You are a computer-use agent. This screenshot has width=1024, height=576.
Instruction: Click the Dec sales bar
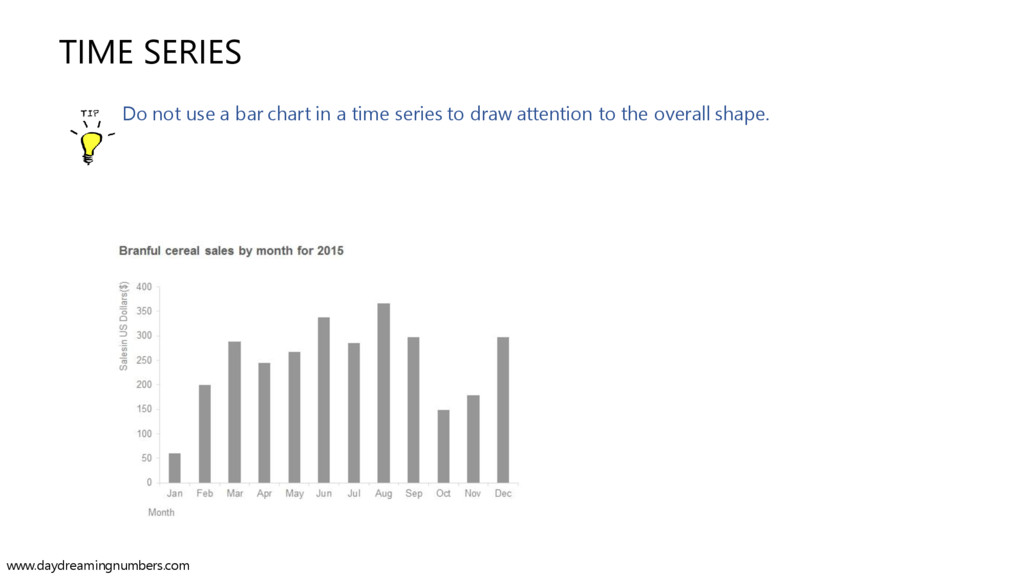pyautogui.click(x=503, y=410)
